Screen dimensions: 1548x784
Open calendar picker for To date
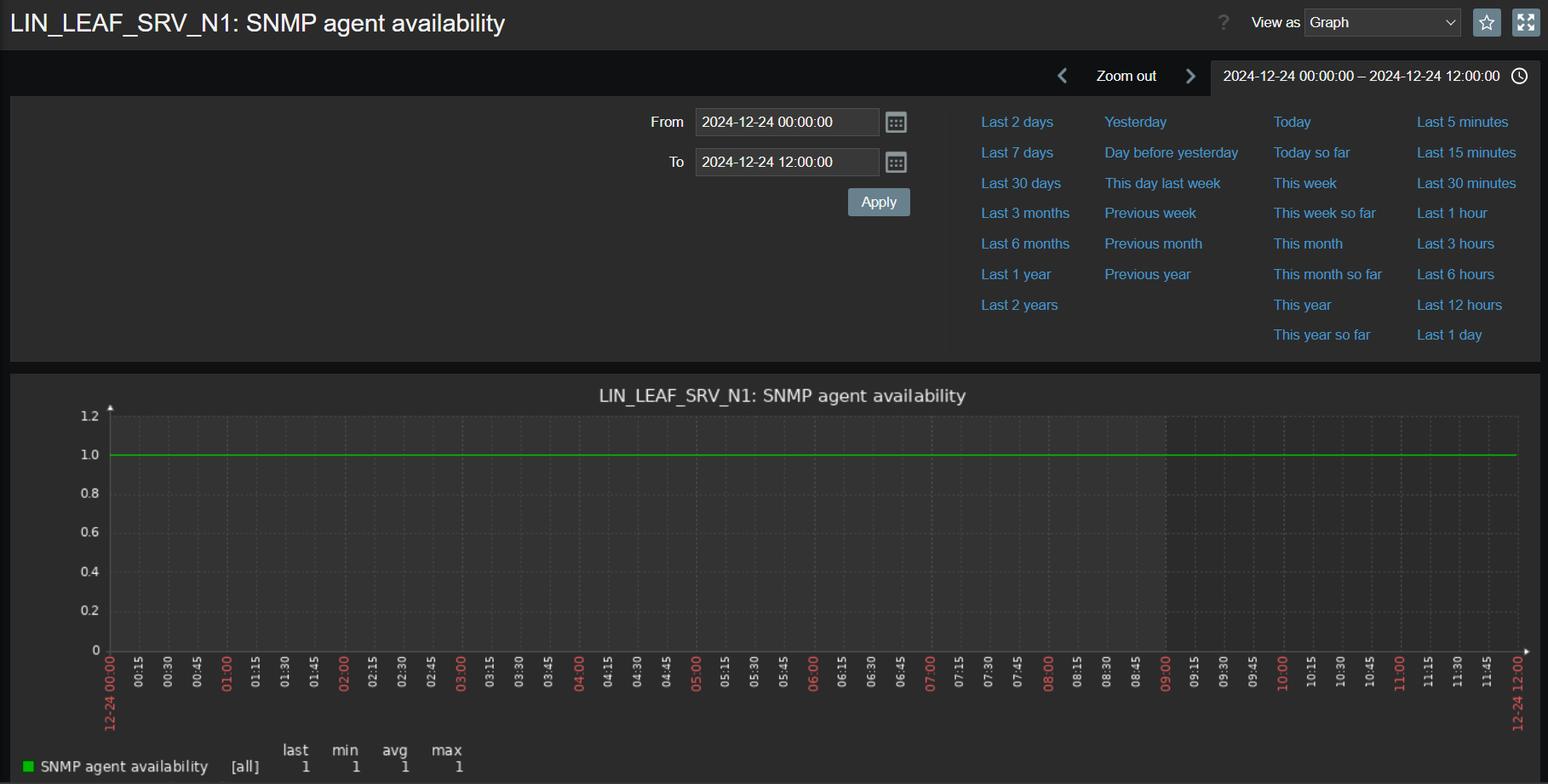(896, 163)
